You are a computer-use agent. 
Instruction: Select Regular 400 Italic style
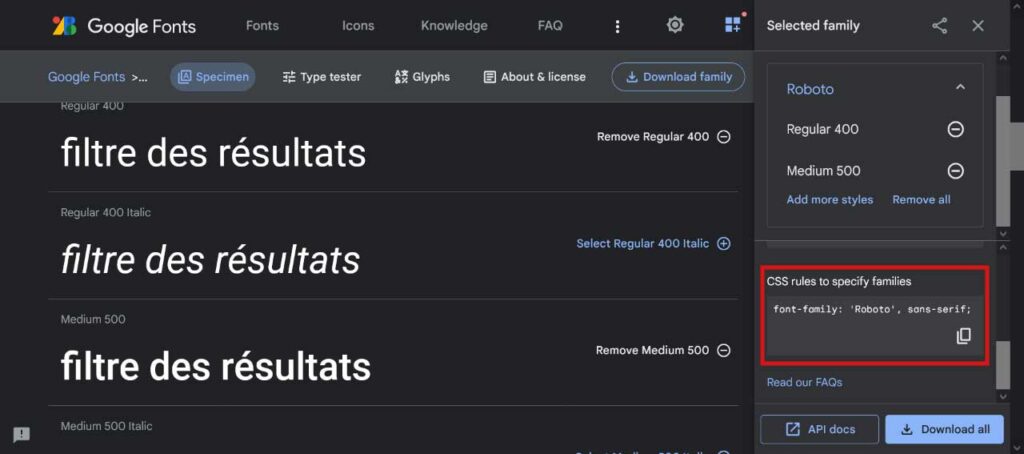tap(653, 244)
